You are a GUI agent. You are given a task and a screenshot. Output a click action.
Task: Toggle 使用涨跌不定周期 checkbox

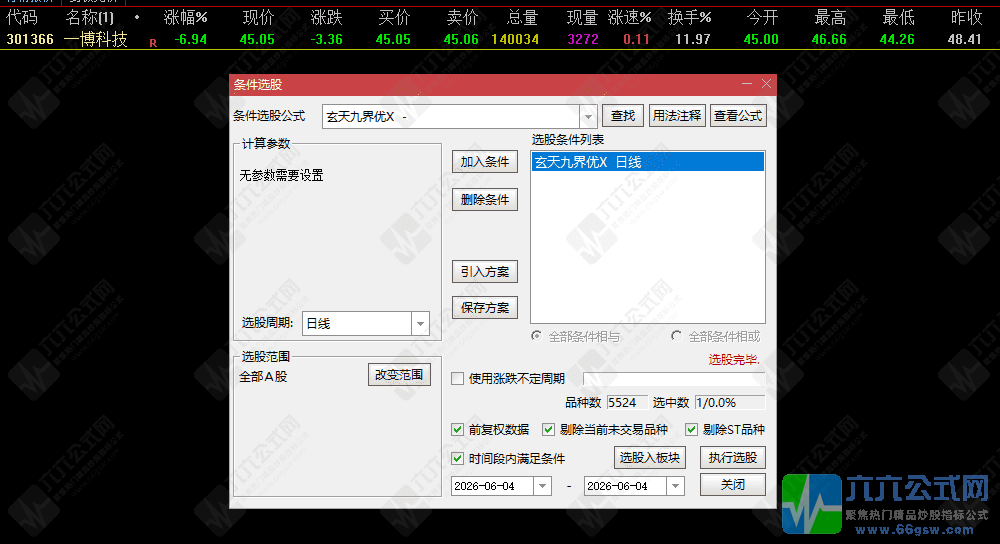tap(457, 379)
